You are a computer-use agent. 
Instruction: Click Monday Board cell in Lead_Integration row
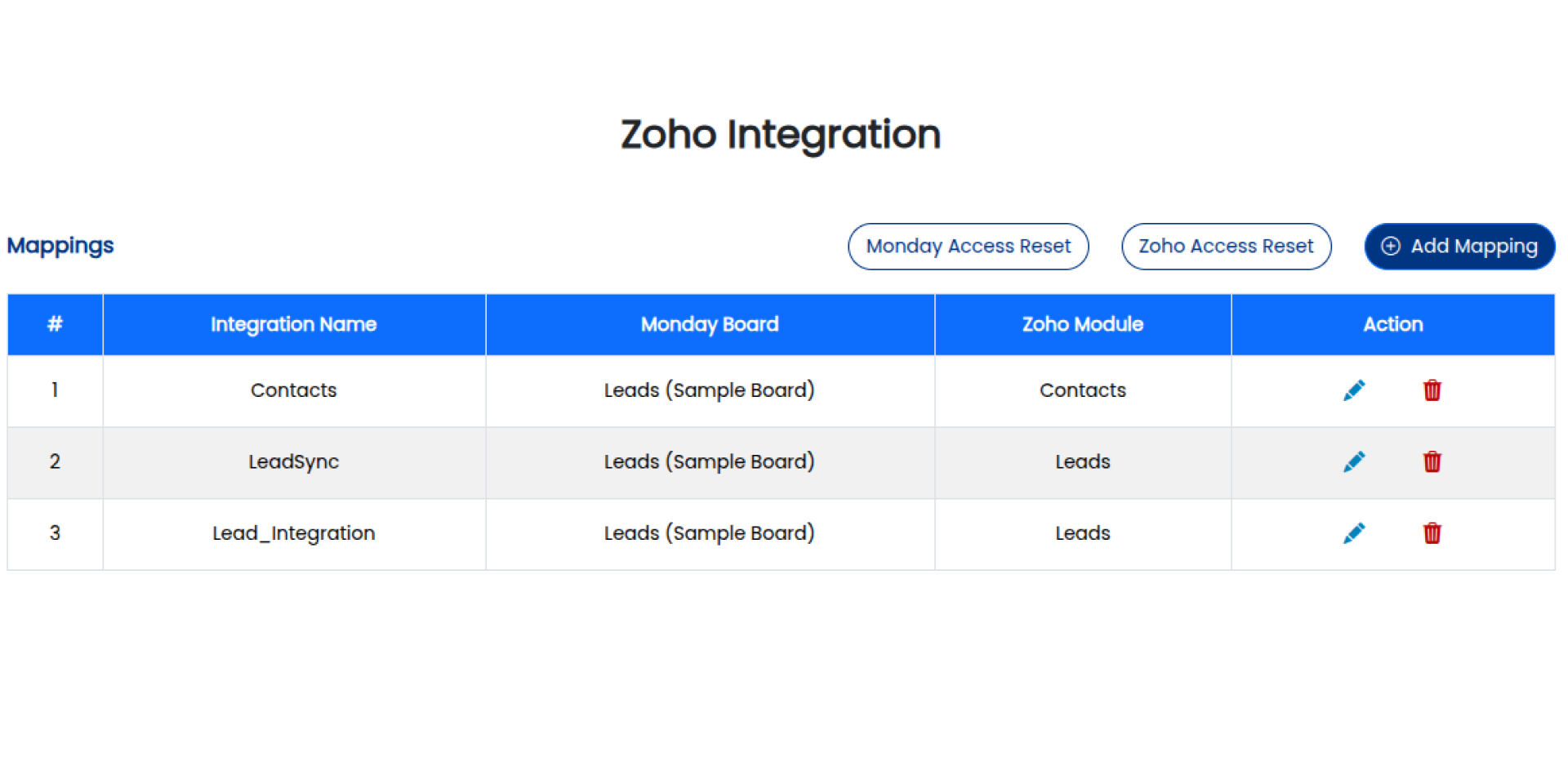710,533
